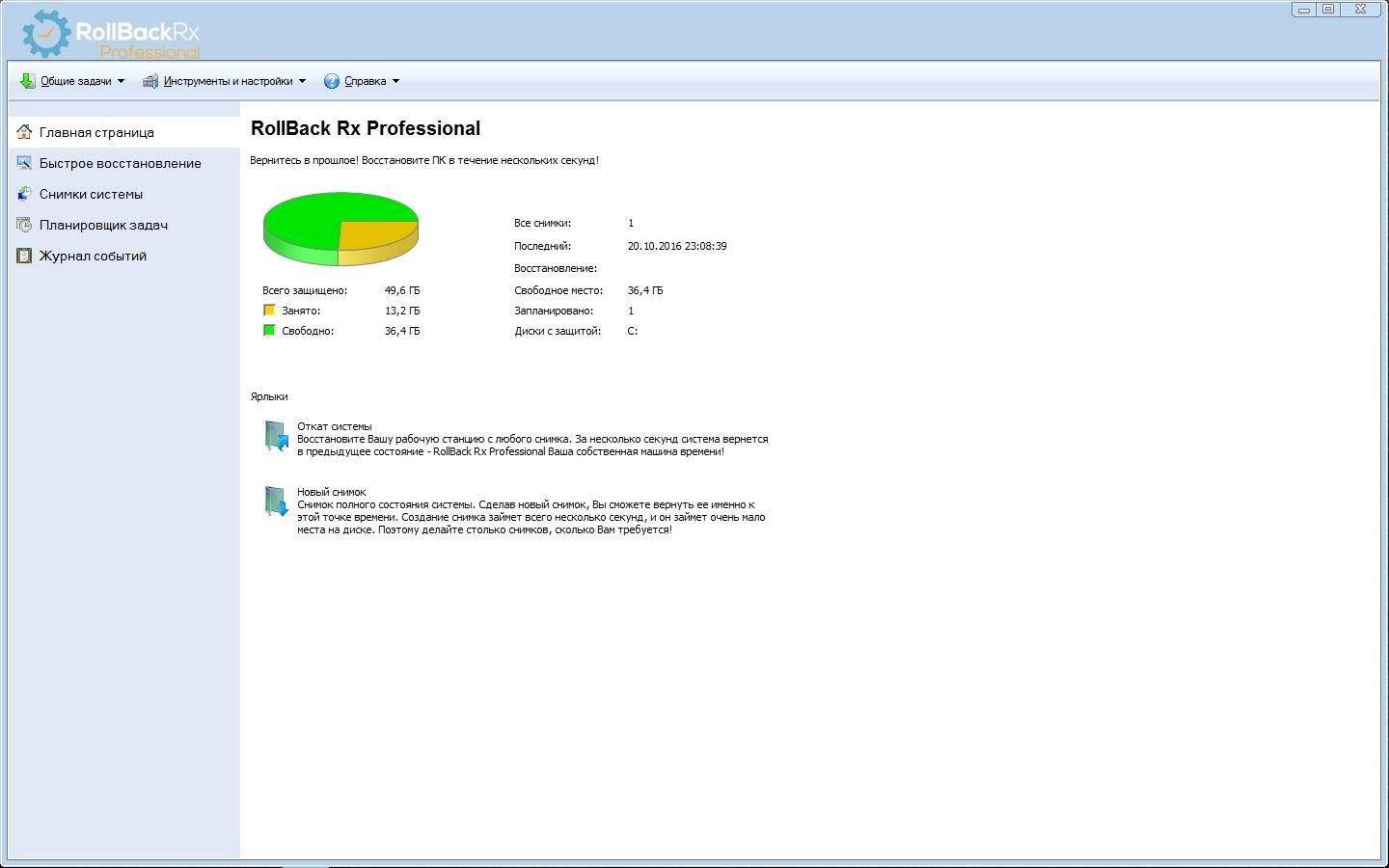Click the camera icon for Снимки системы

pos(24,194)
